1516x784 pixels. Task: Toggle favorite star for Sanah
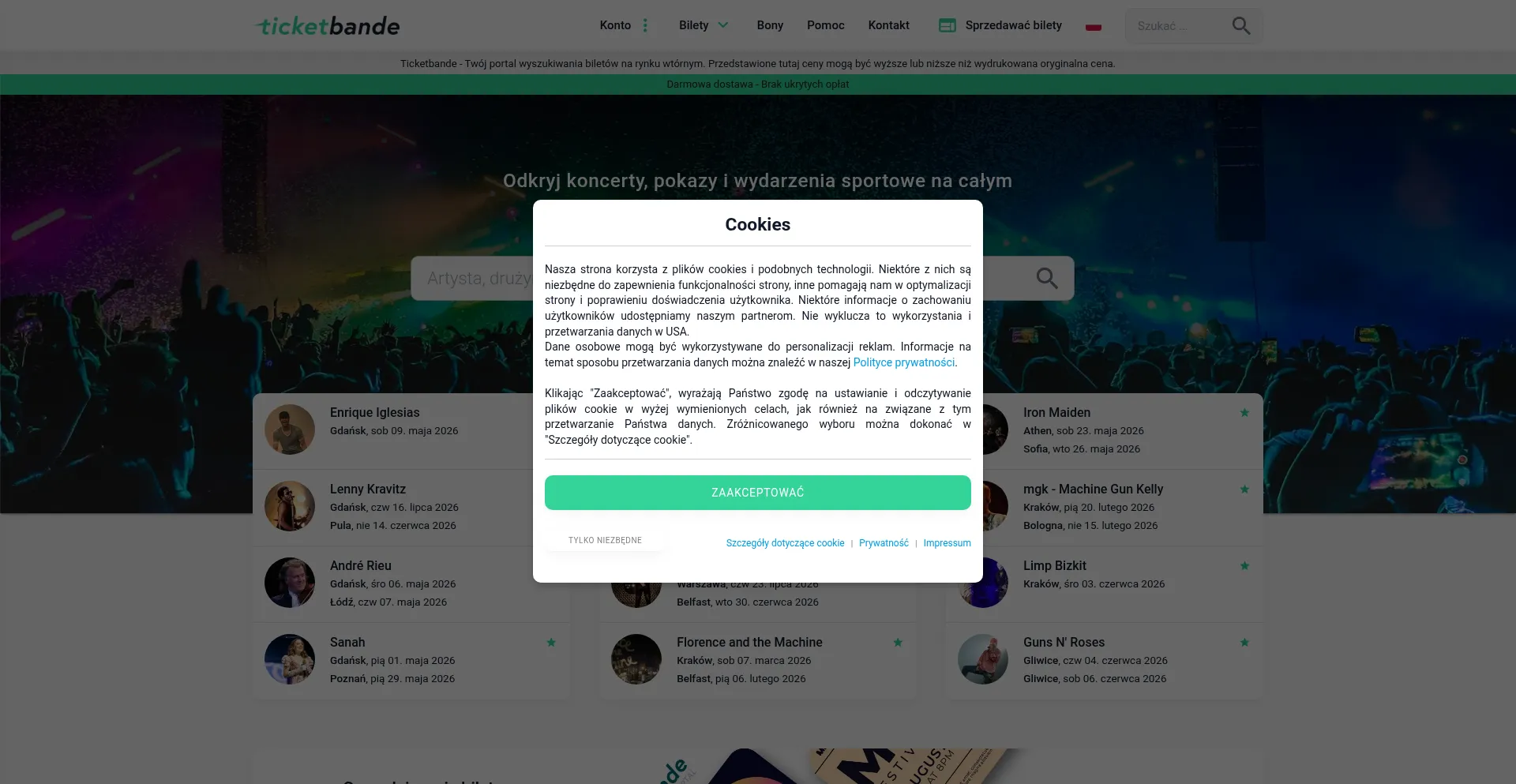(551, 642)
